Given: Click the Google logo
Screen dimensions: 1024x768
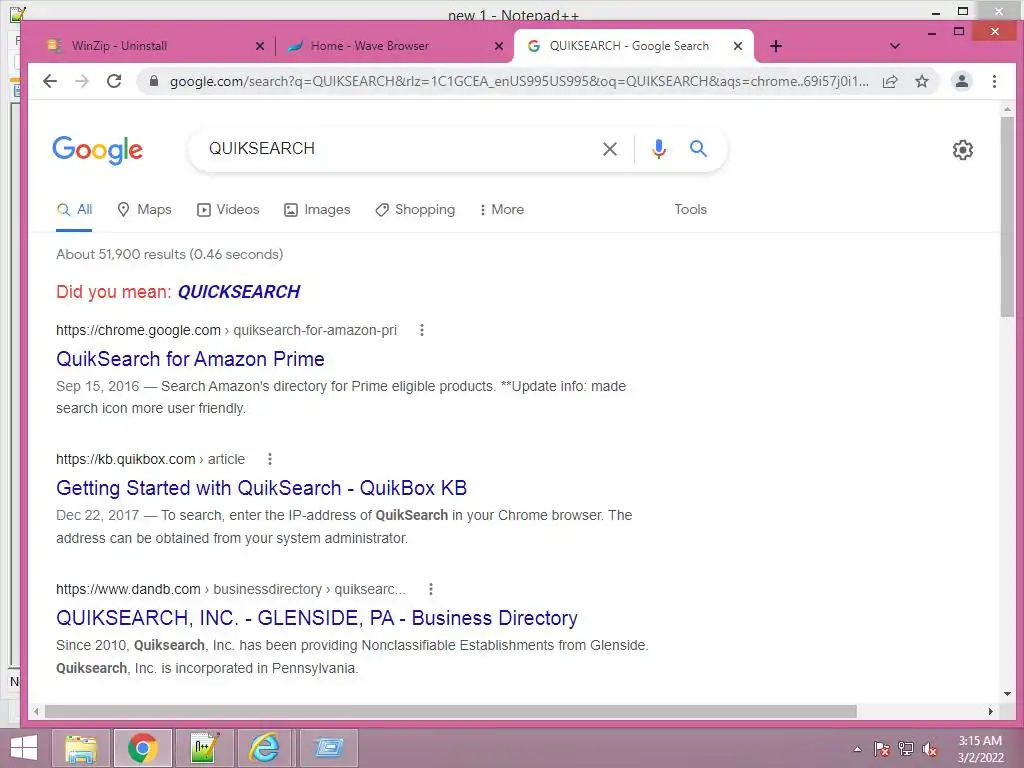Looking at the screenshot, I should (97, 150).
